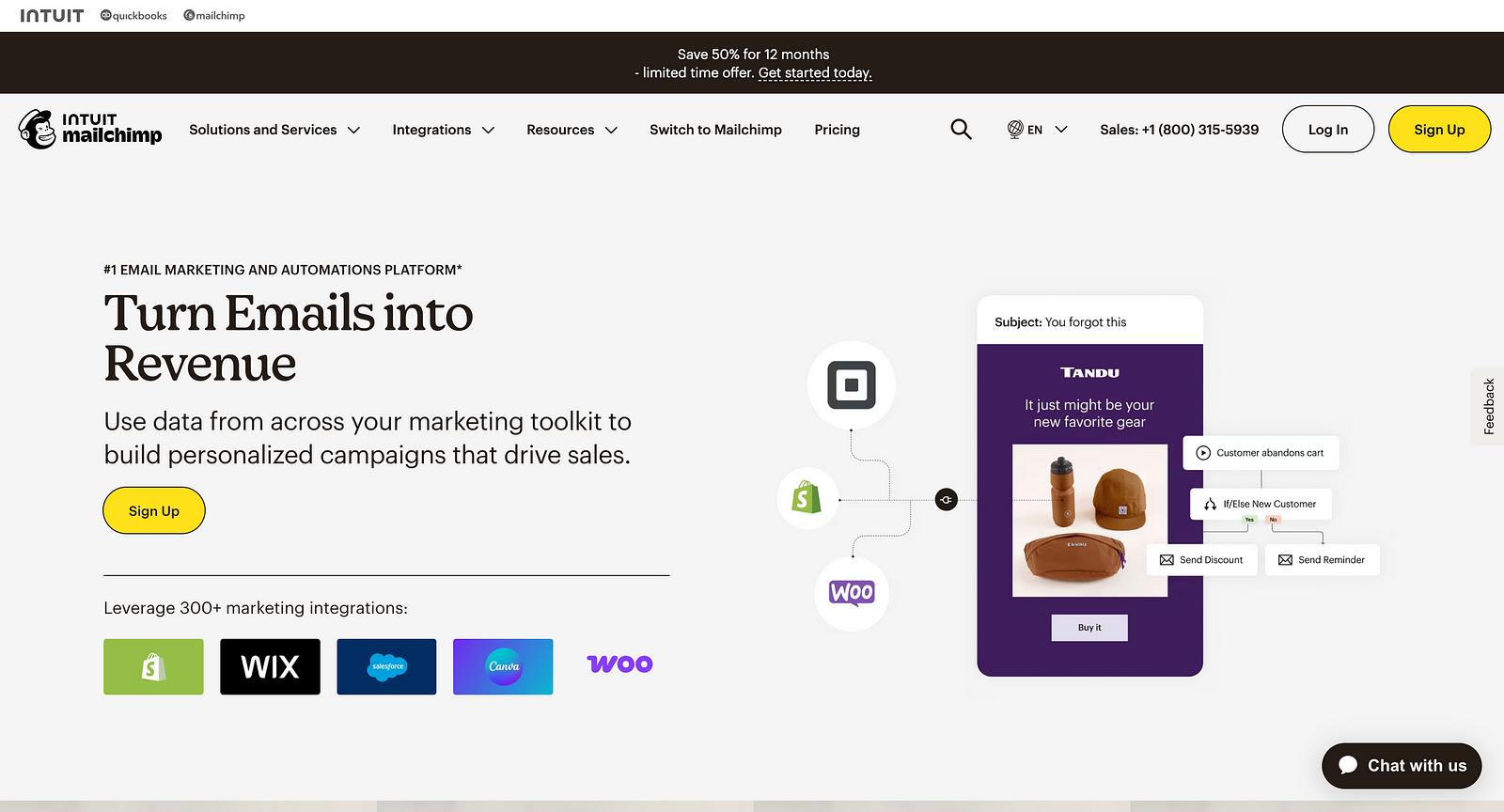
Task: Expand the Resources menu
Action: coord(572,130)
